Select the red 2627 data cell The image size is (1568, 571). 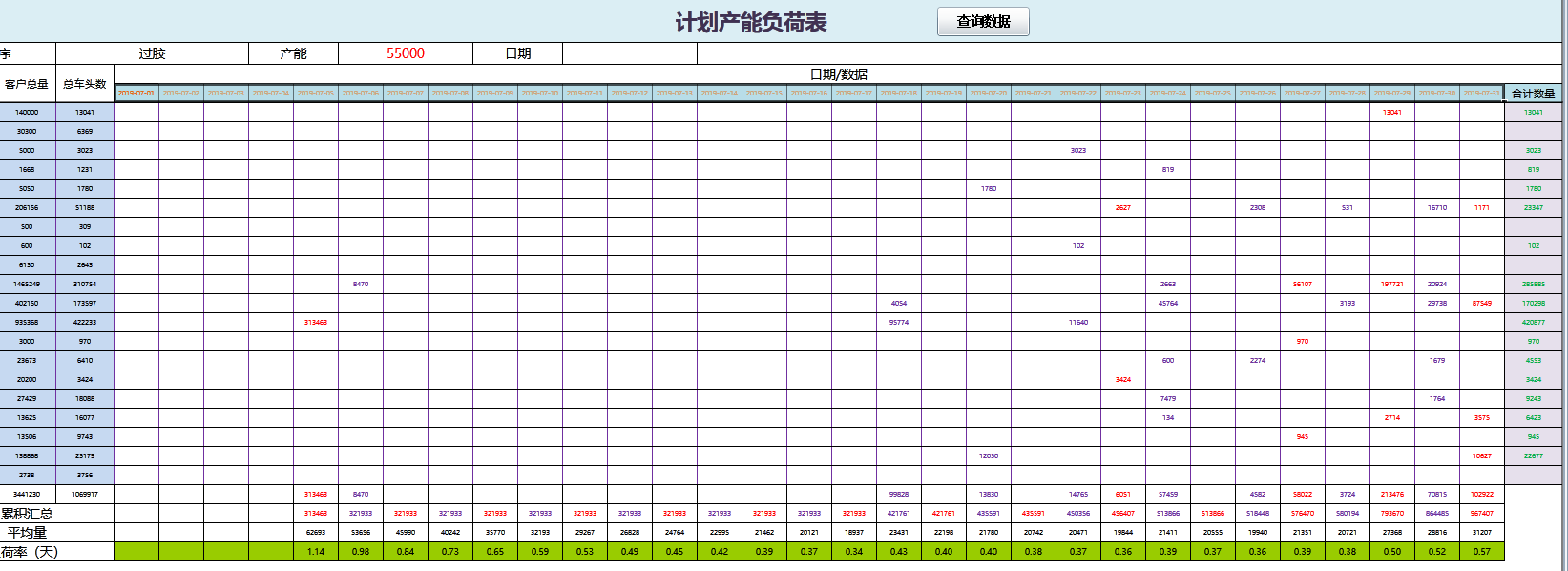[x=1123, y=208]
